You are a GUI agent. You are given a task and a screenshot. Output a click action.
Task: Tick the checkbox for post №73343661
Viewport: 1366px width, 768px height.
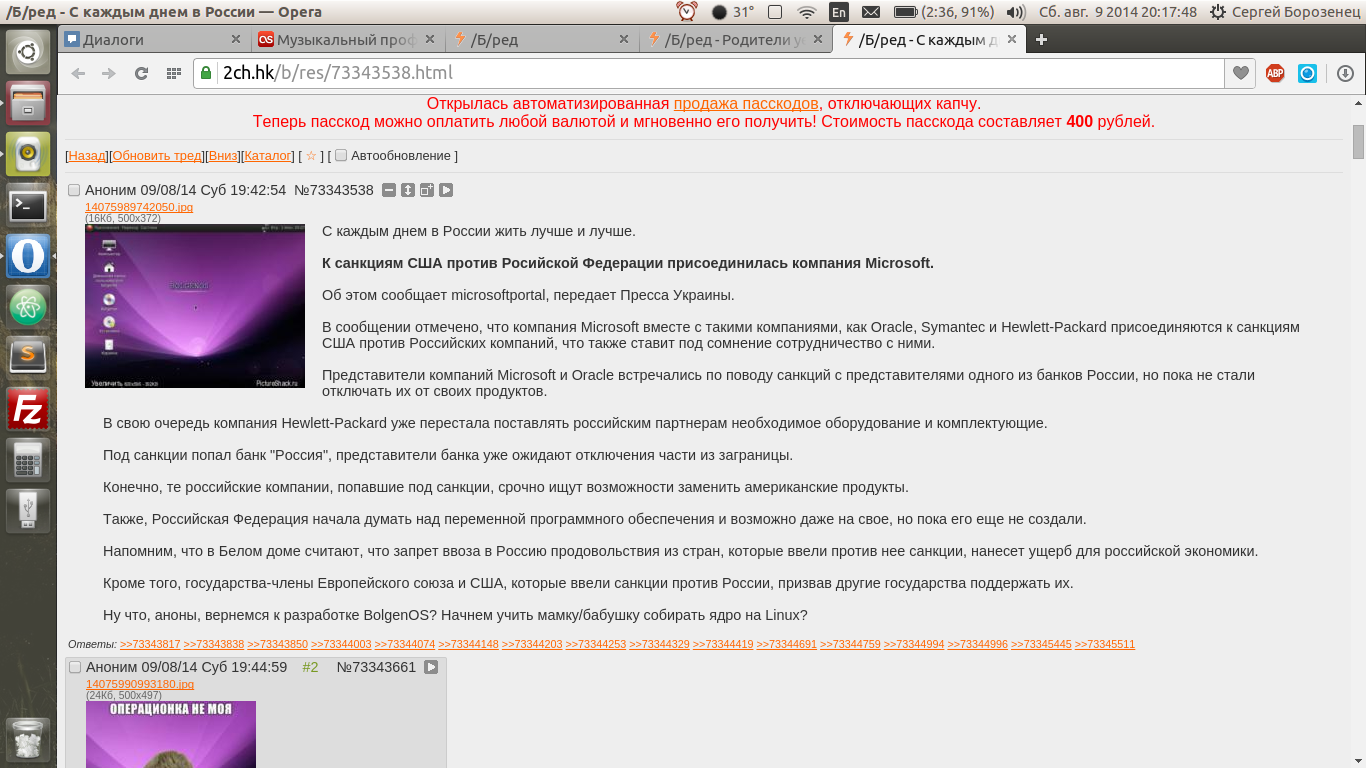[x=75, y=667]
